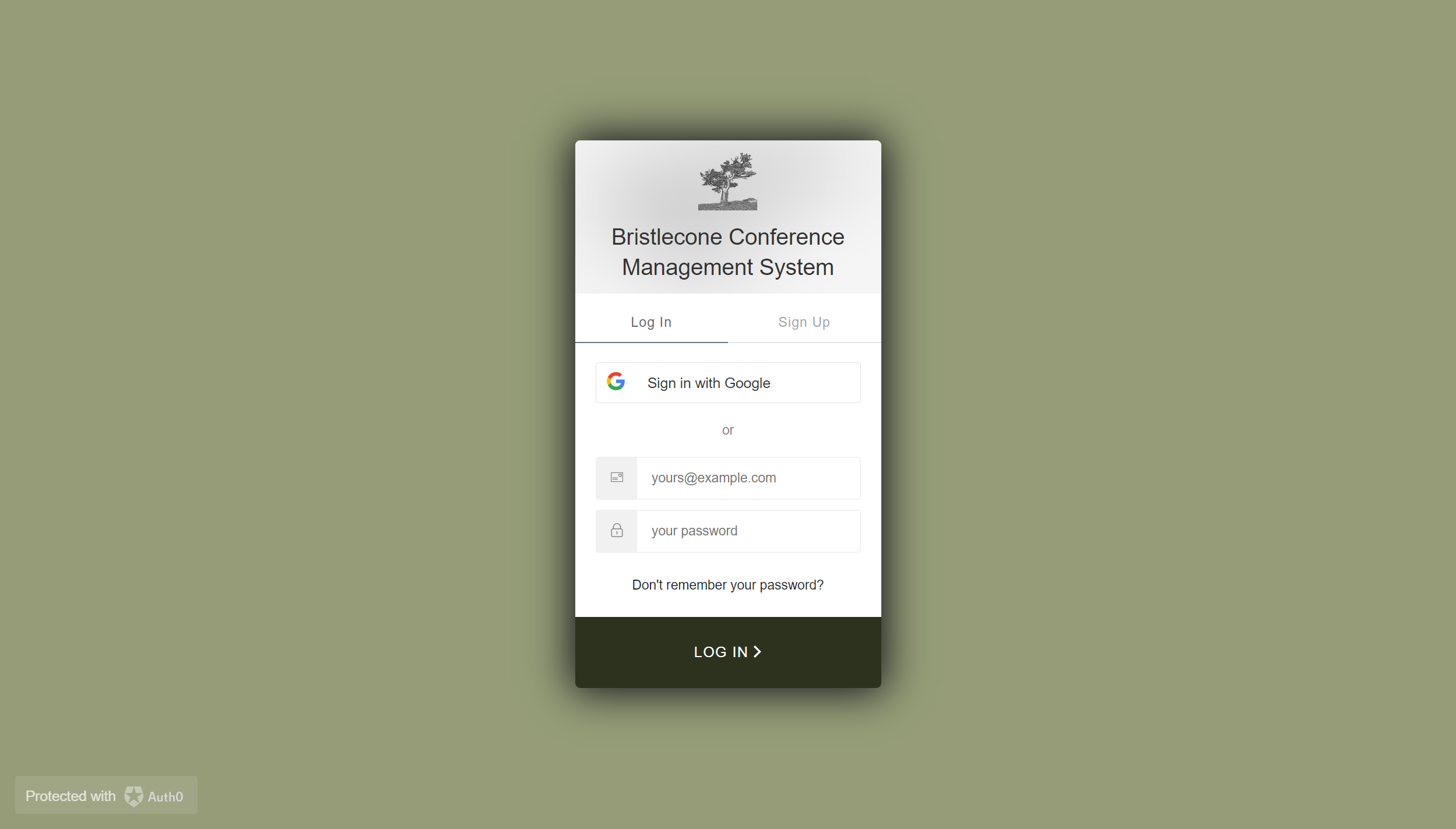Click the Google colorful G icon
The width and height of the screenshot is (1456, 829).
[x=617, y=382]
